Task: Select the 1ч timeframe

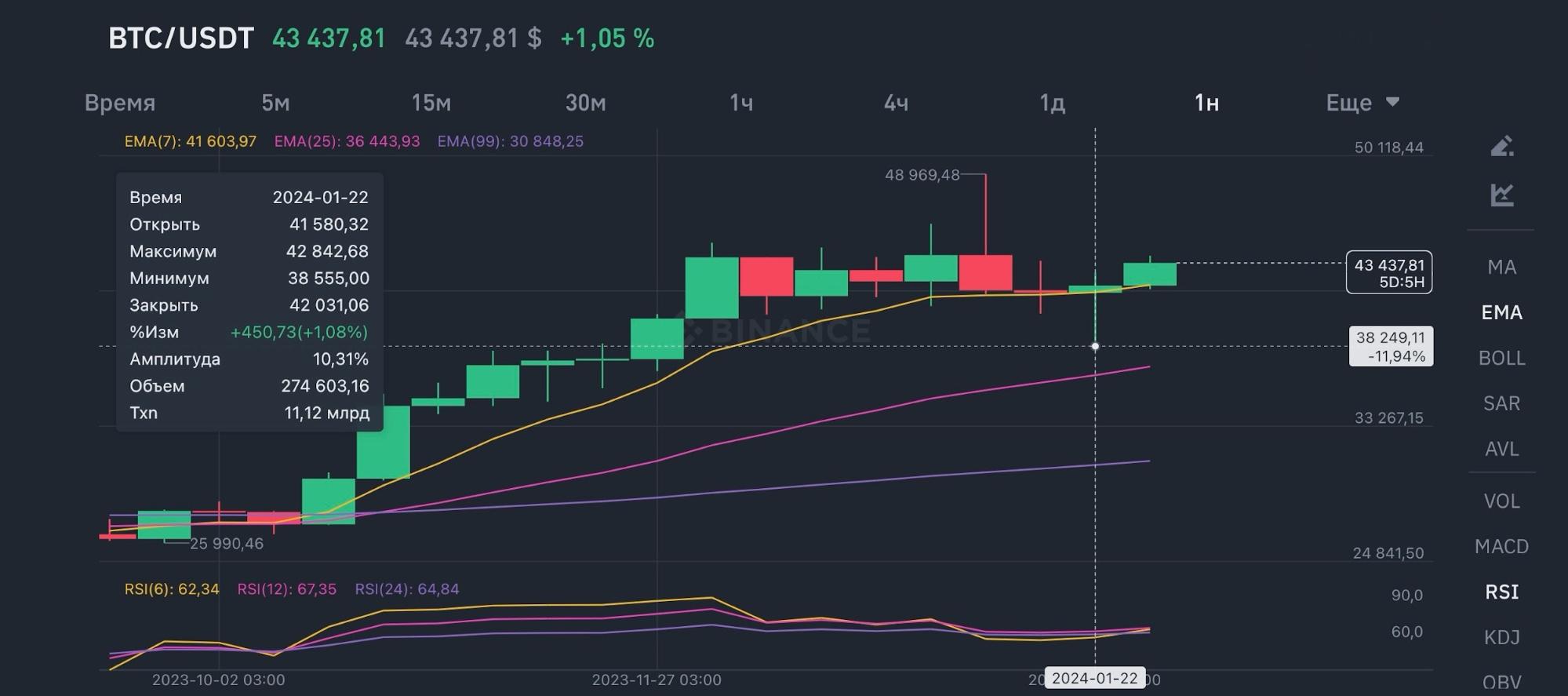Action: [741, 103]
